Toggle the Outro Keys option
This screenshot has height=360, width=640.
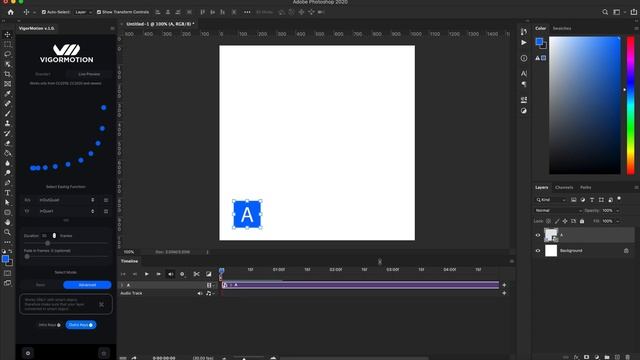click(x=81, y=325)
